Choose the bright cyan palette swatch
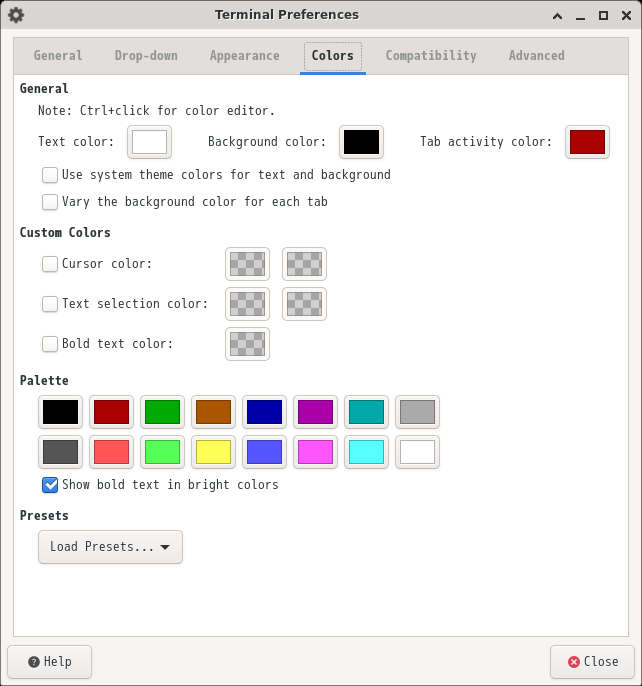 [366, 452]
